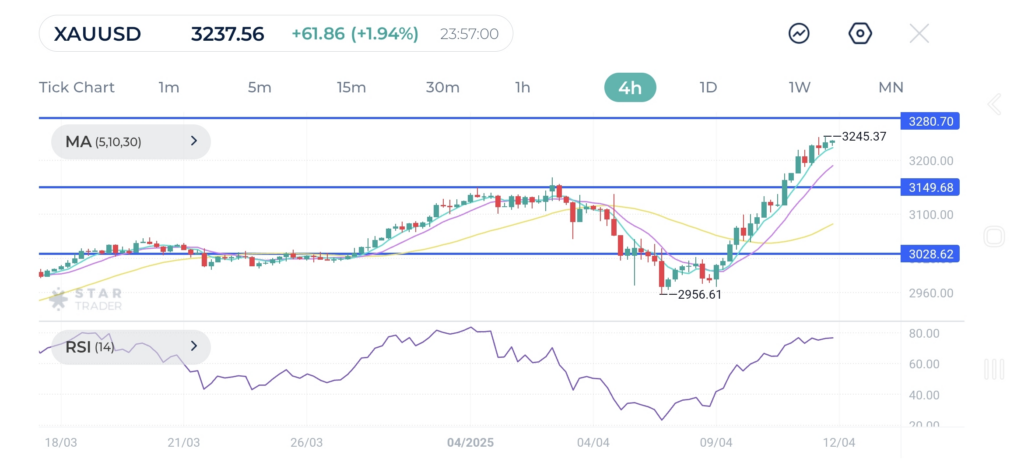This screenshot has height=473, width=1024.
Task: Close the chart with the X icon
Action: 919,34
